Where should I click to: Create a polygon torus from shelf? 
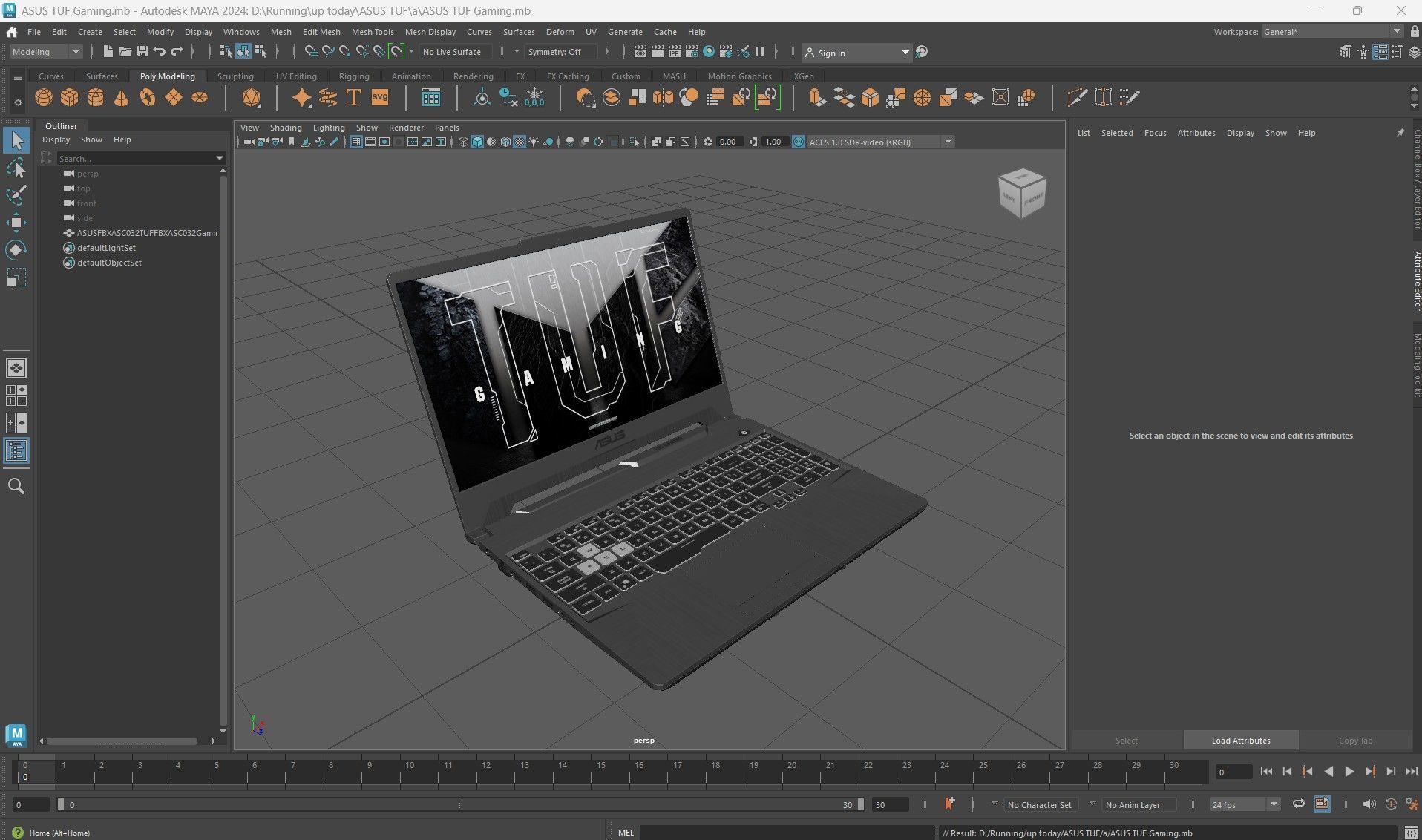[x=147, y=97]
